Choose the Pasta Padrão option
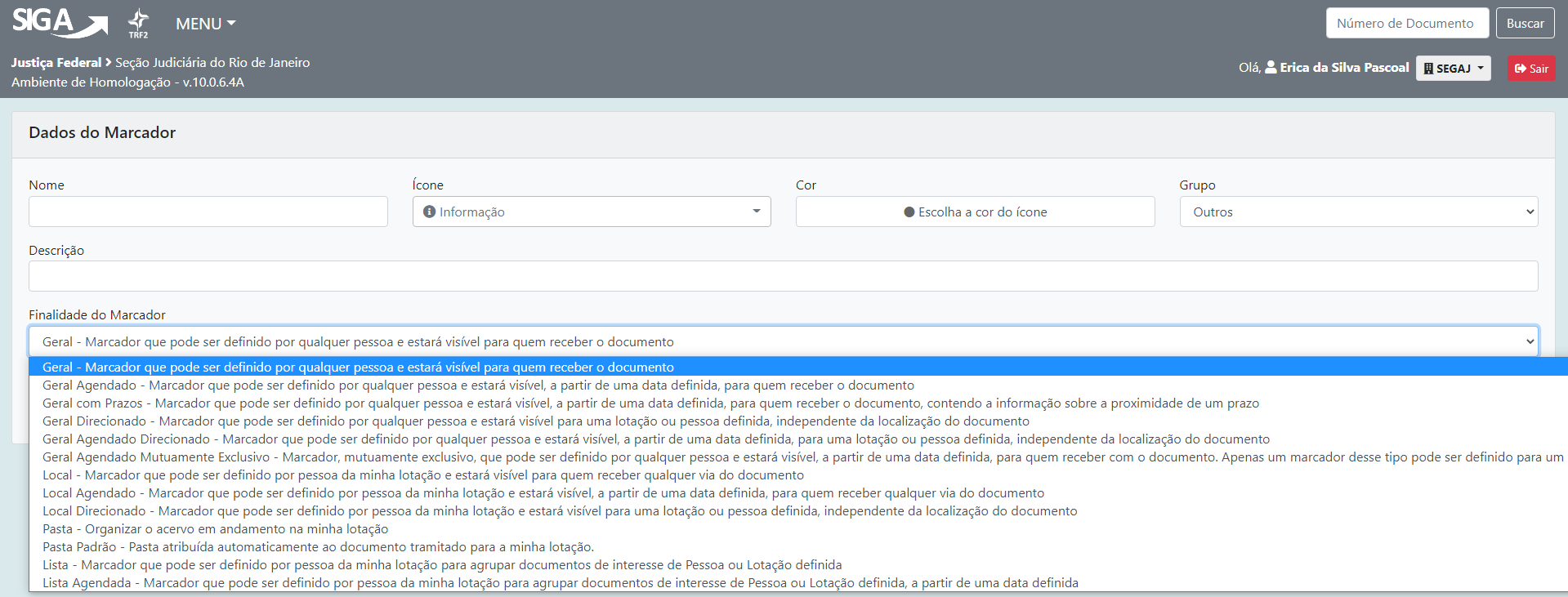1568x597 pixels. [318, 547]
